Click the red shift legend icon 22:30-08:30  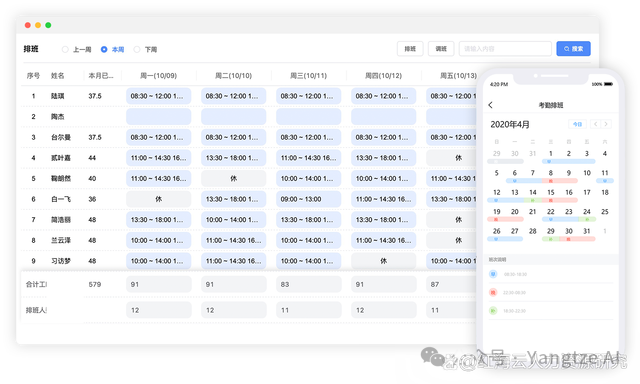[493, 293]
